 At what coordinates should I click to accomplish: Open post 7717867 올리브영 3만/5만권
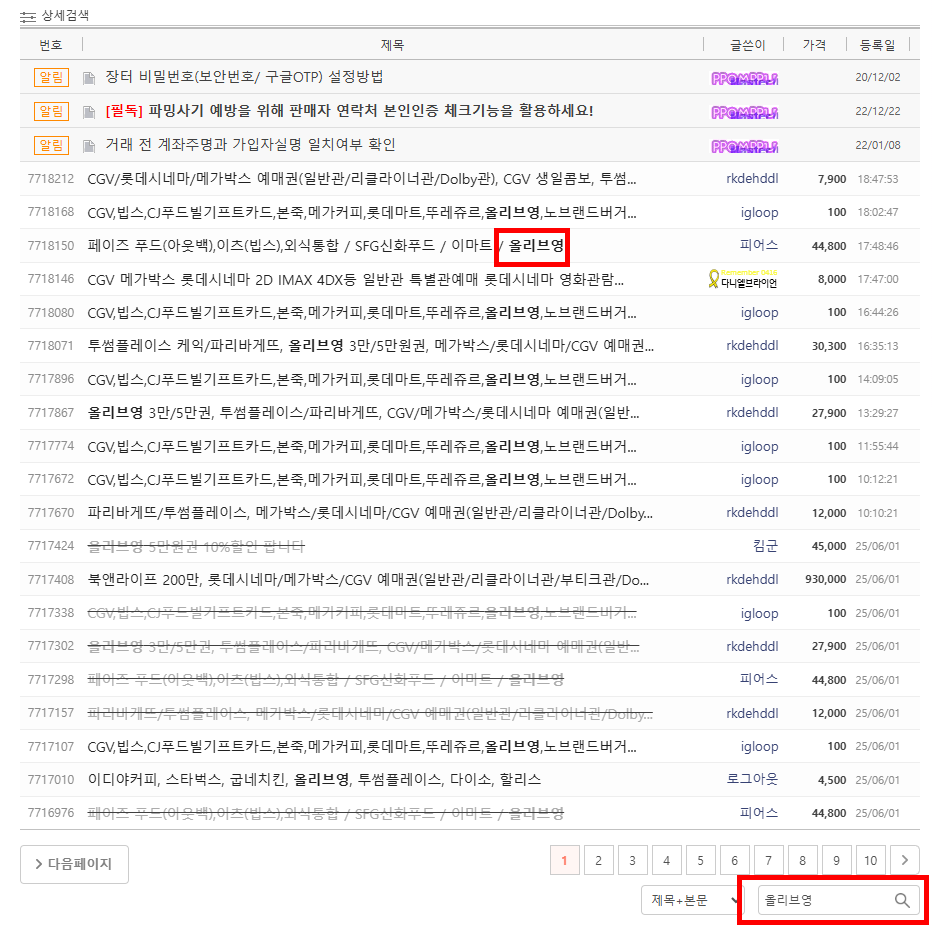(363, 413)
